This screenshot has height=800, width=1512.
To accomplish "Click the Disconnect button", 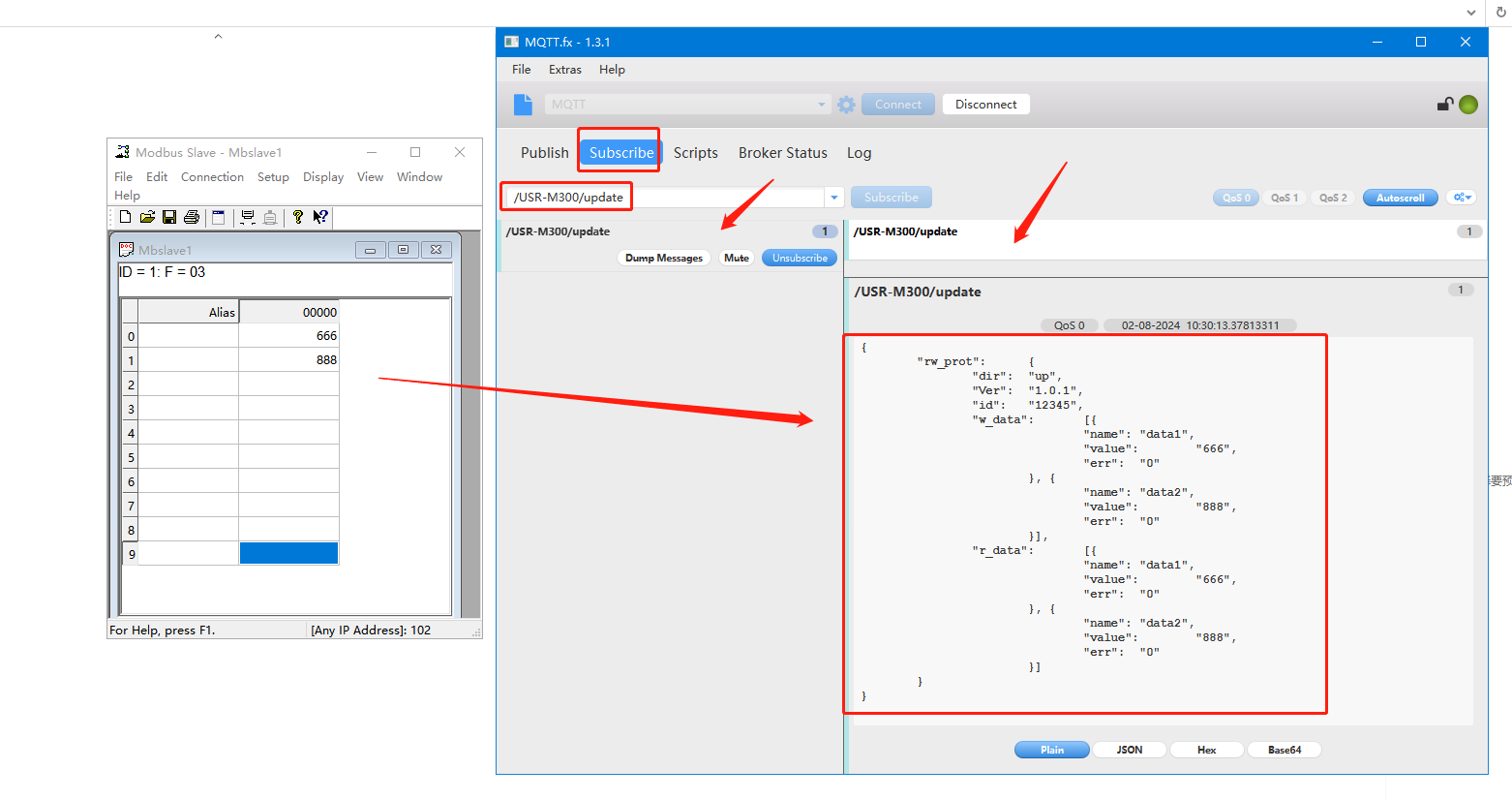I will (985, 105).
